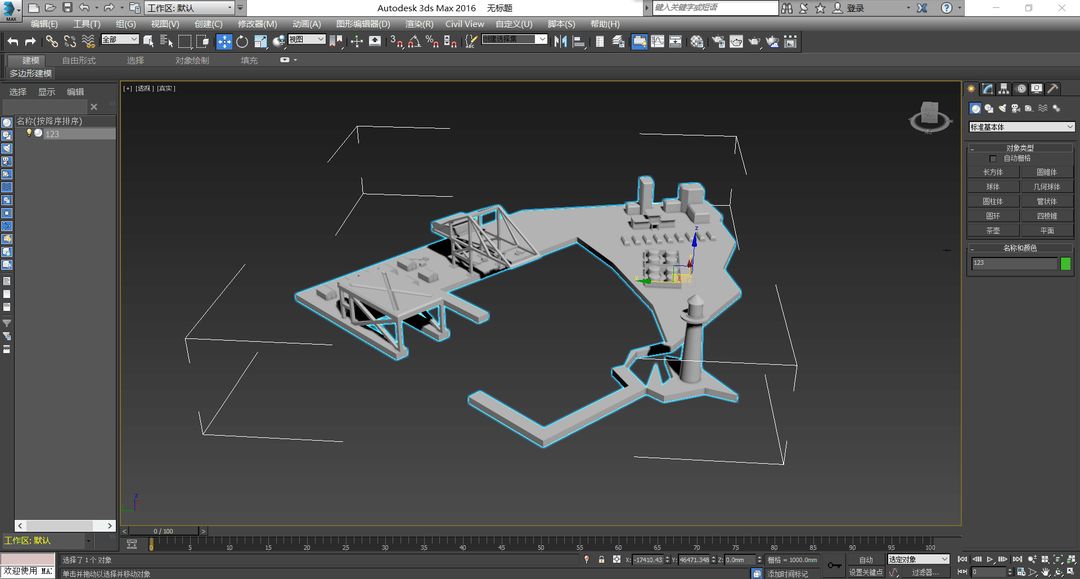Open the 修改器(M) menu
The width and height of the screenshot is (1080, 579).
point(257,23)
